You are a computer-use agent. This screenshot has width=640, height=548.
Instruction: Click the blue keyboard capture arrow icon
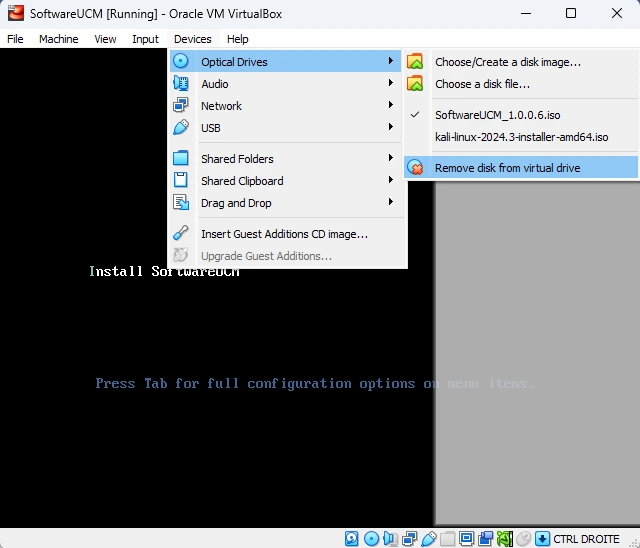[542, 539]
